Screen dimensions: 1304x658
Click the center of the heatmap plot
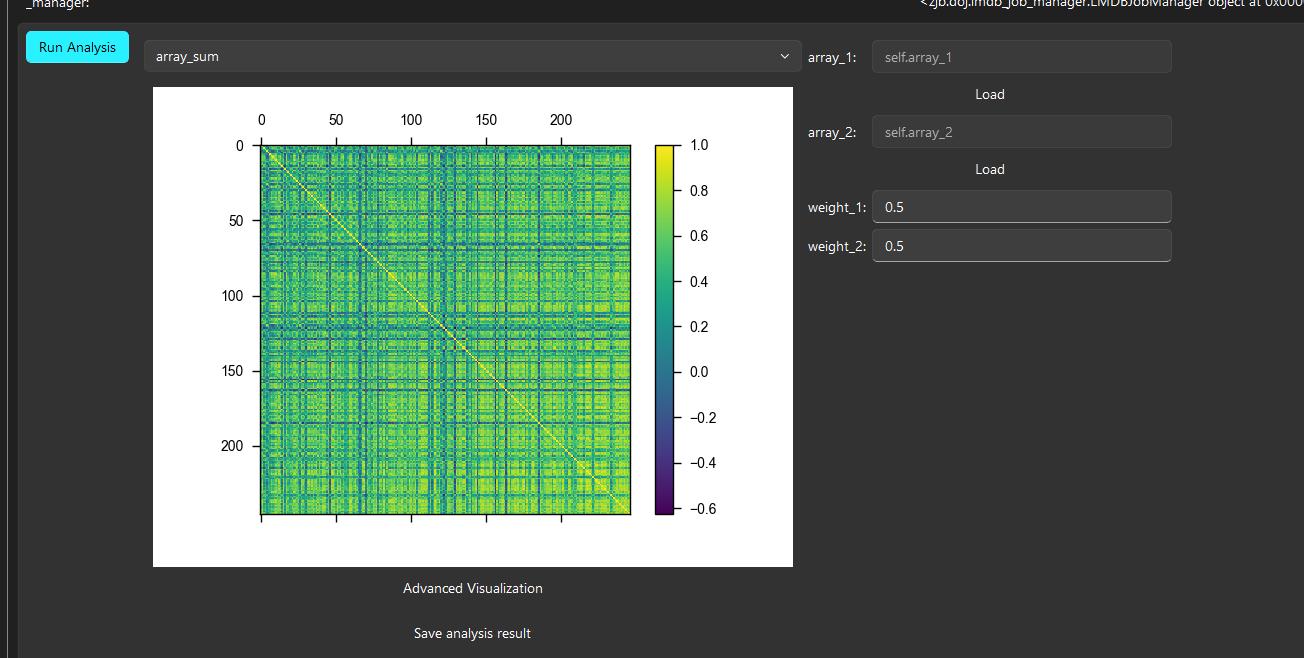[x=445, y=330]
